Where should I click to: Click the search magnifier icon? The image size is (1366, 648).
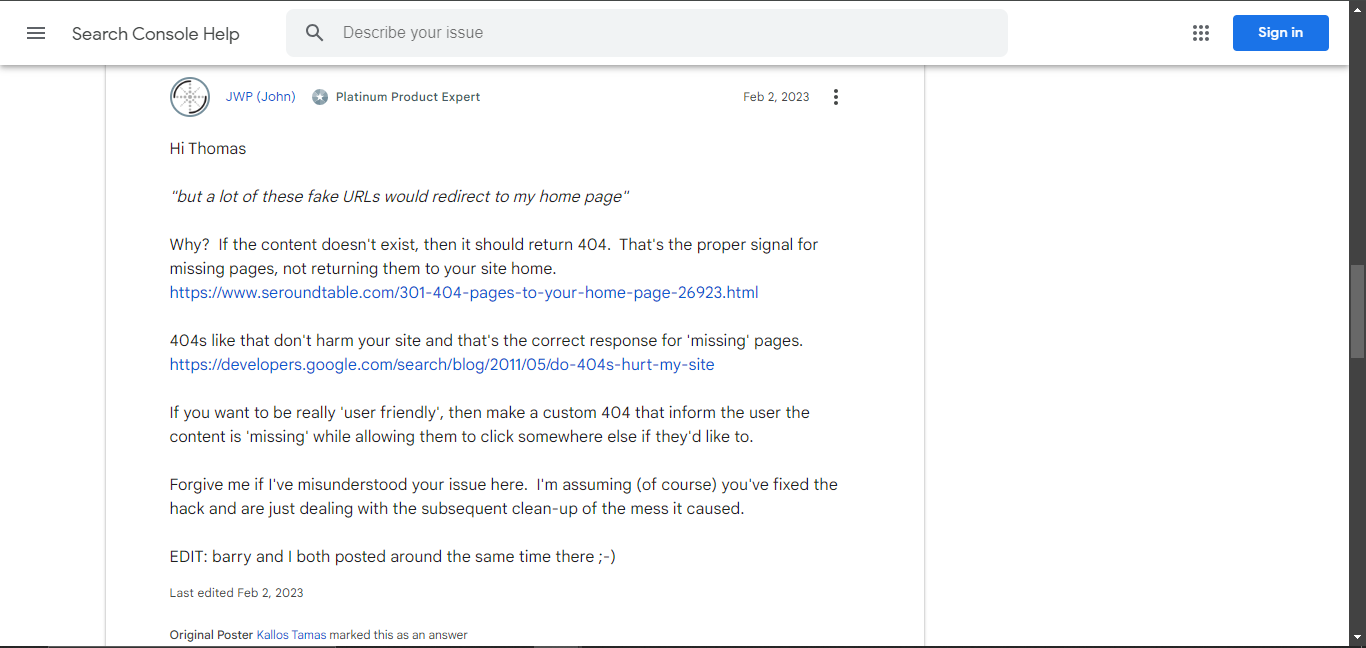point(315,33)
